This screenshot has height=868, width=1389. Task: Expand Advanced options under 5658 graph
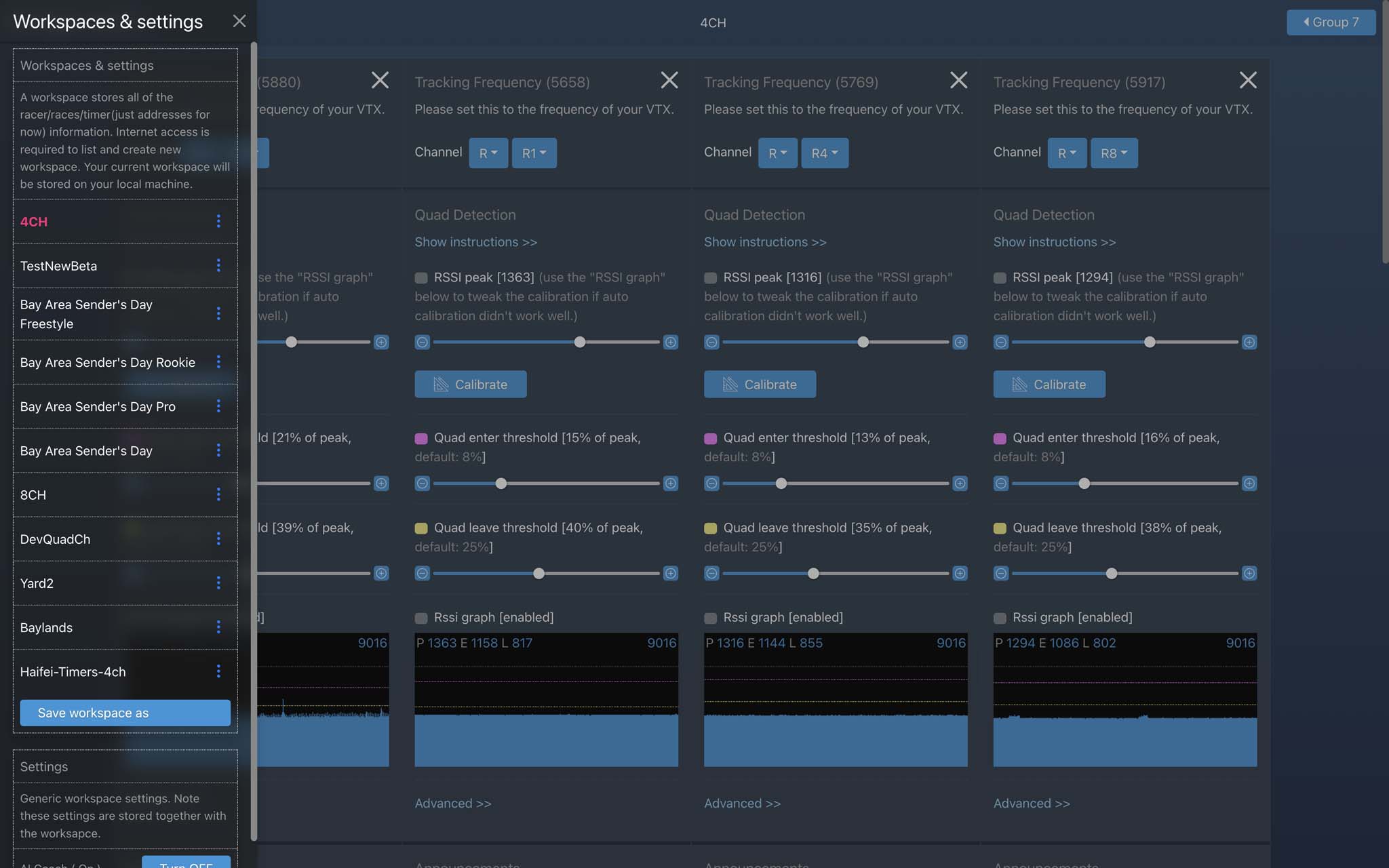click(452, 804)
